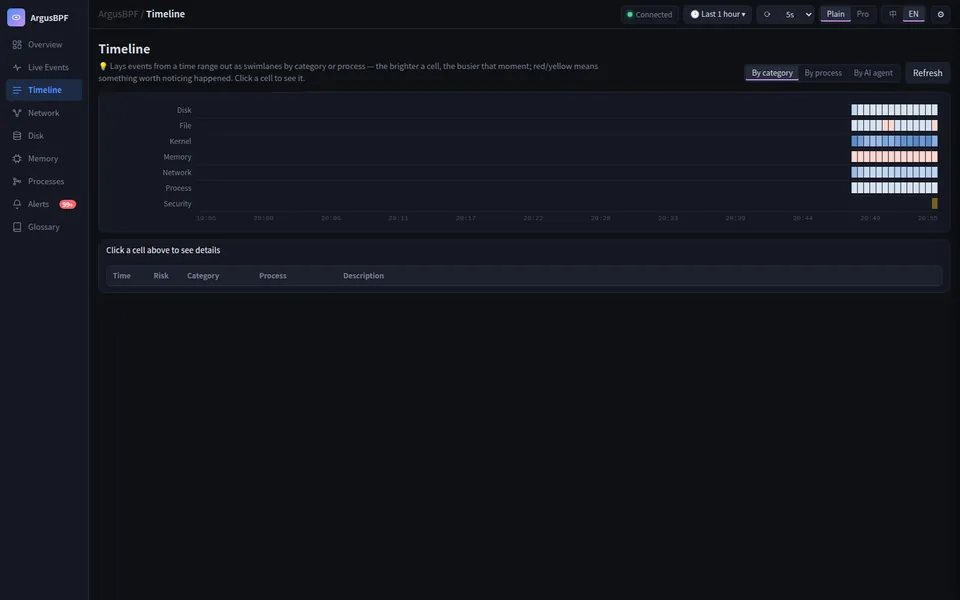Open settings with the gear icon
Screen dimensions: 960x600
[940, 14]
